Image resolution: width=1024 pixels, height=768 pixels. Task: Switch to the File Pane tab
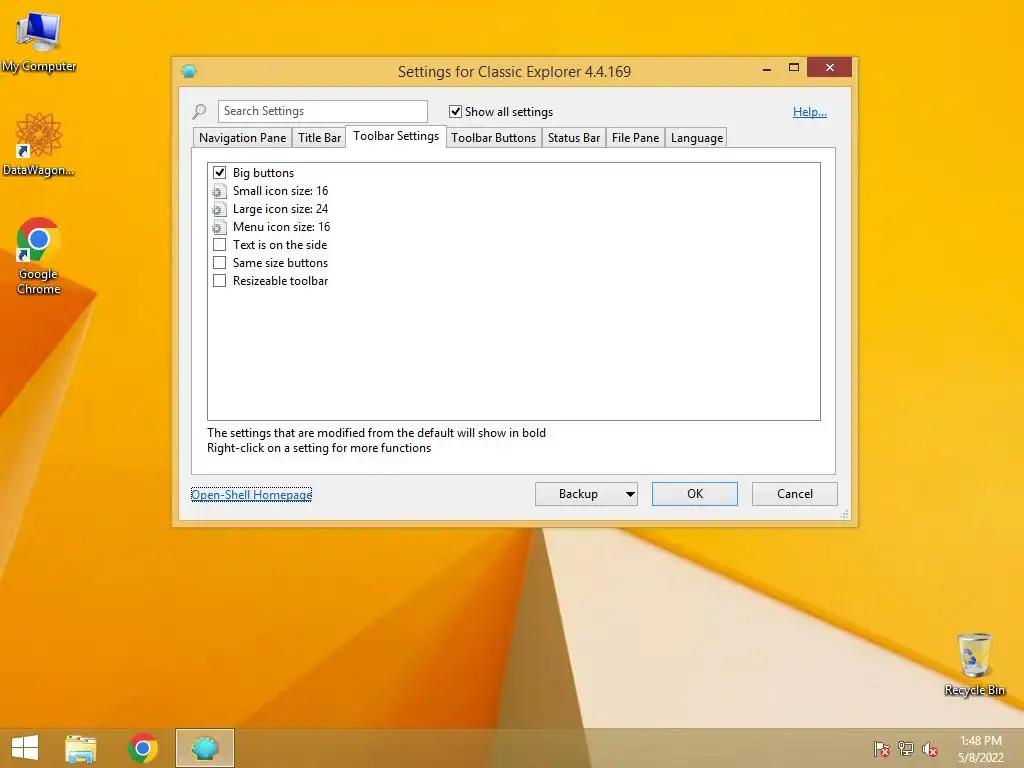point(635,138)
